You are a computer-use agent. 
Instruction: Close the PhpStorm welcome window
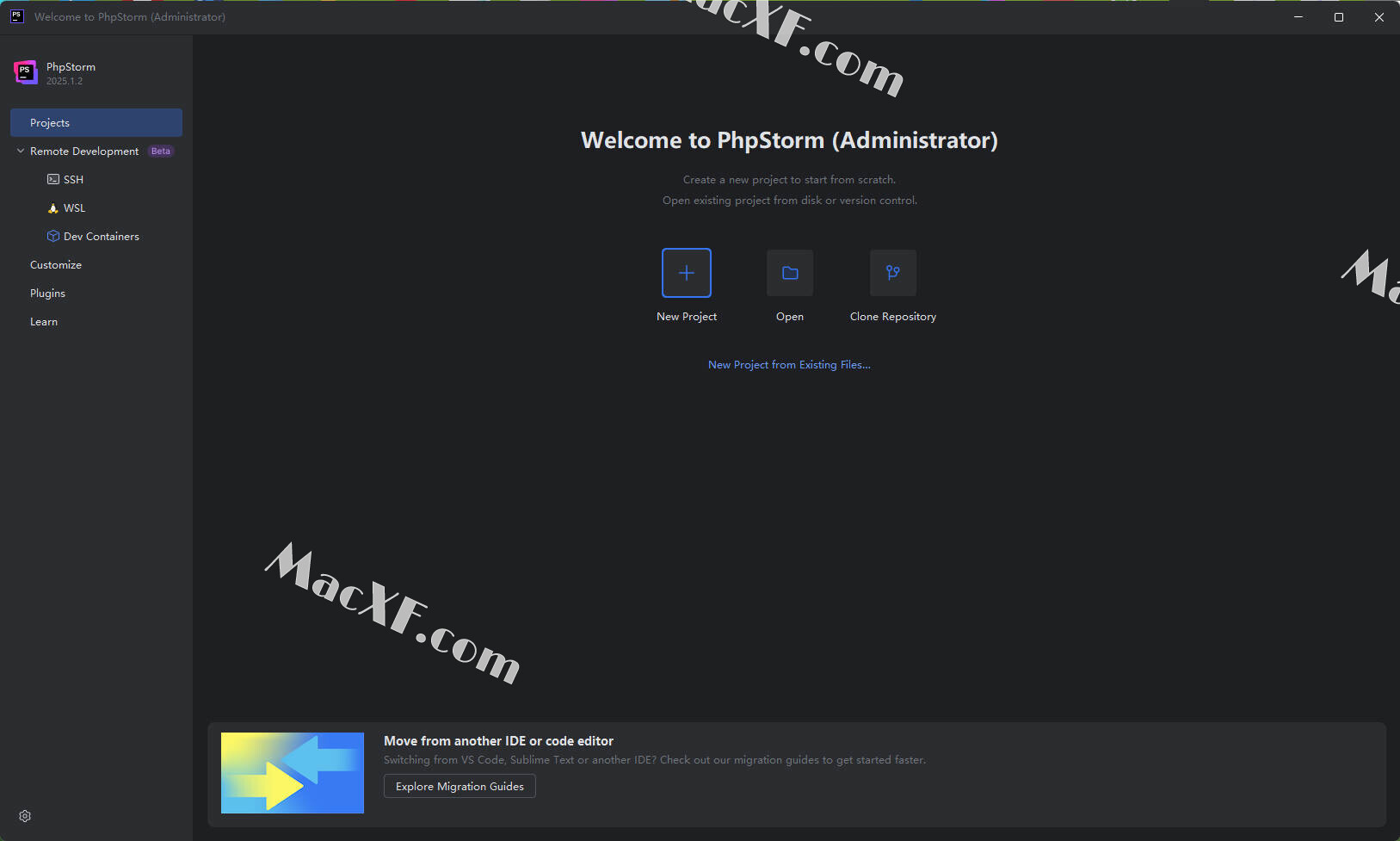[x=1379, y=16]
